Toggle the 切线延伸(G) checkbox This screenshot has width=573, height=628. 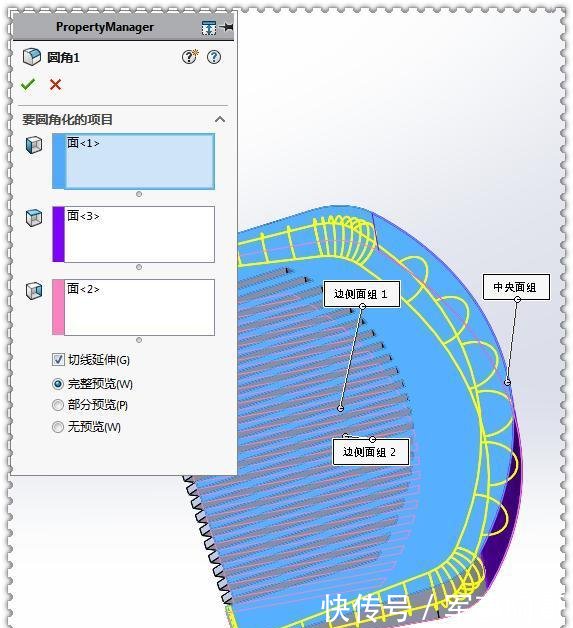pyautogui.click(x=58, y=360)
